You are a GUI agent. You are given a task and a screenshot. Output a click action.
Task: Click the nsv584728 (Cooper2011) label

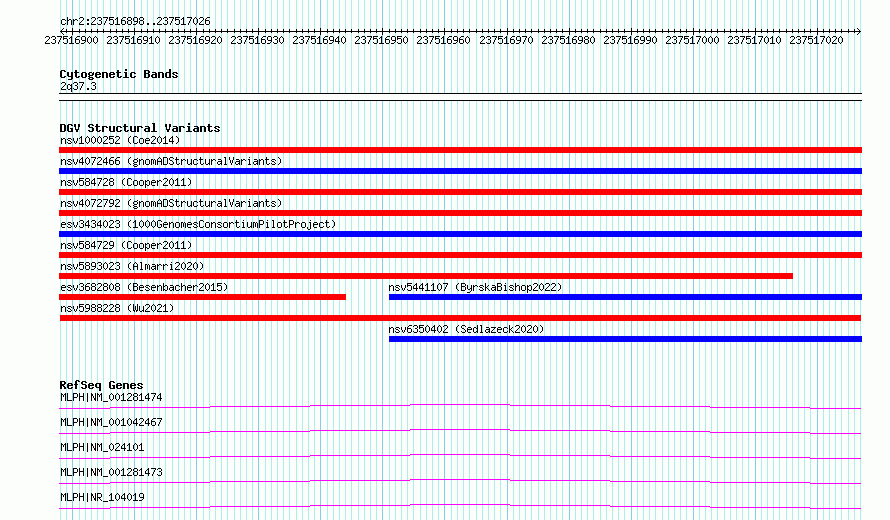pyautogui.click(x=126, y=182)
